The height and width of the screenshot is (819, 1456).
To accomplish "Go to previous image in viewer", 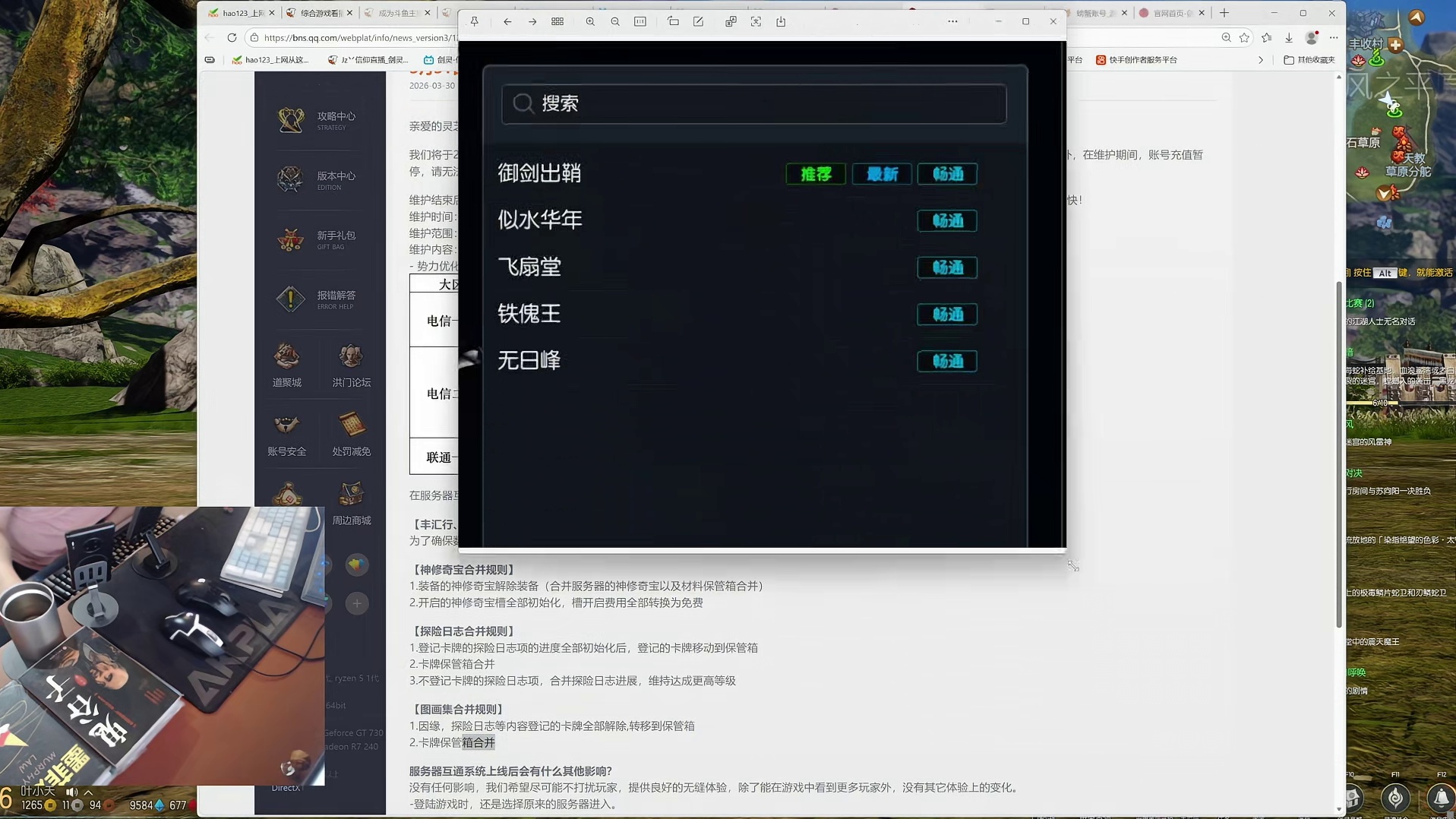I will point(507,22).
